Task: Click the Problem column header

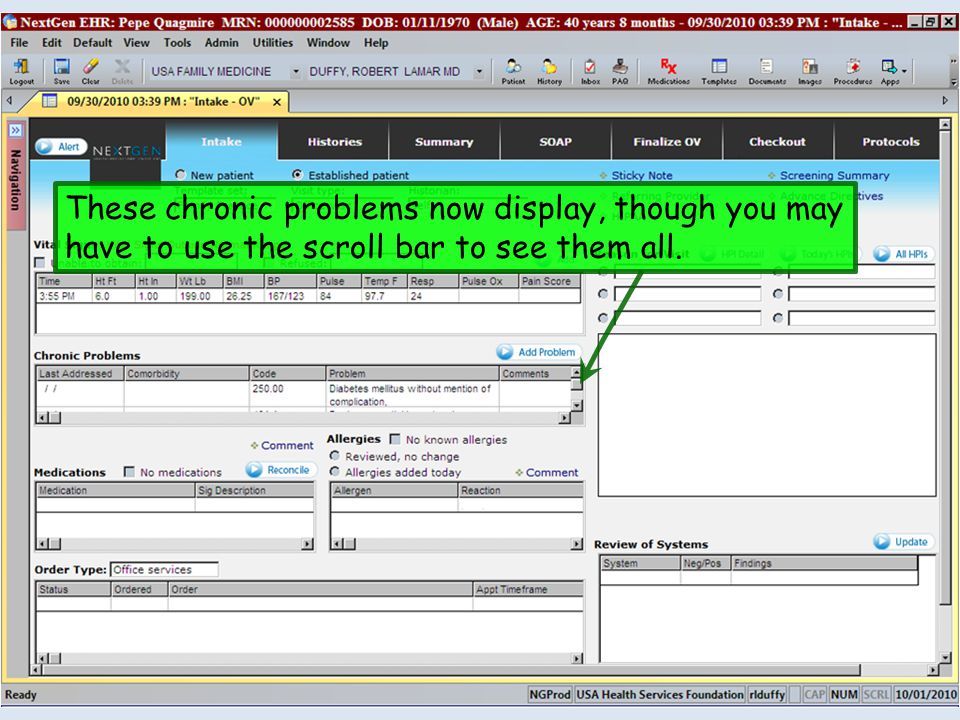Action: pos(412,373)
